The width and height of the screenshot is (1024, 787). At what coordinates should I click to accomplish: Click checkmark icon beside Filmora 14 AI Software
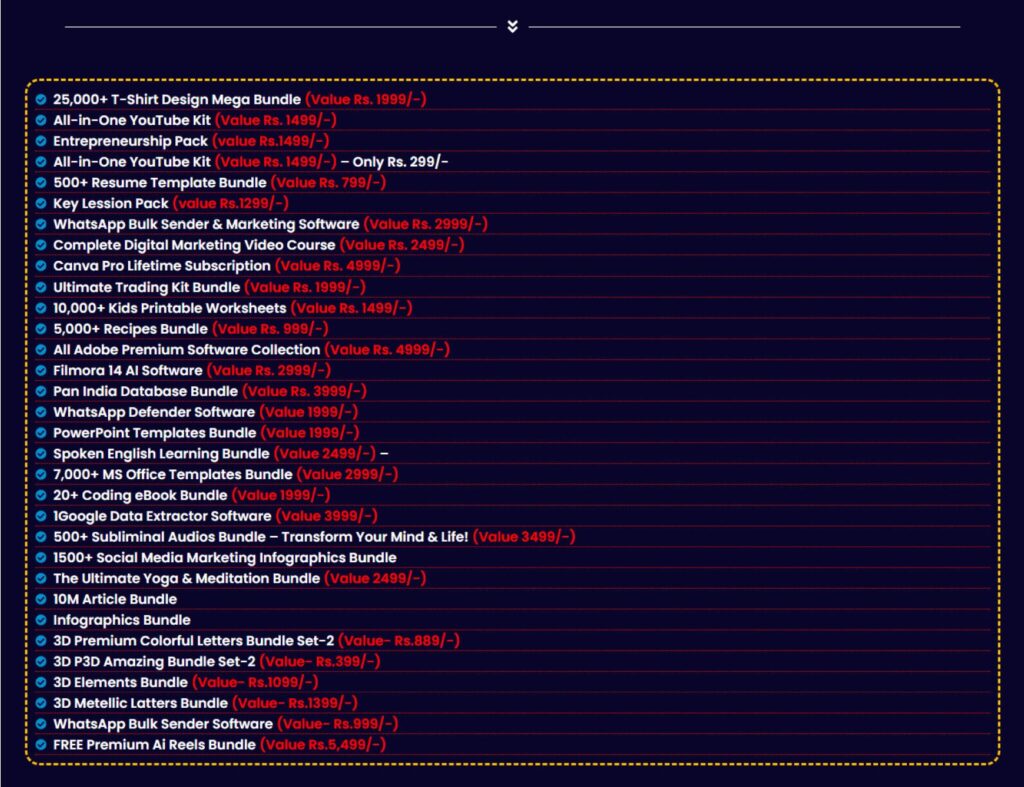41,370
